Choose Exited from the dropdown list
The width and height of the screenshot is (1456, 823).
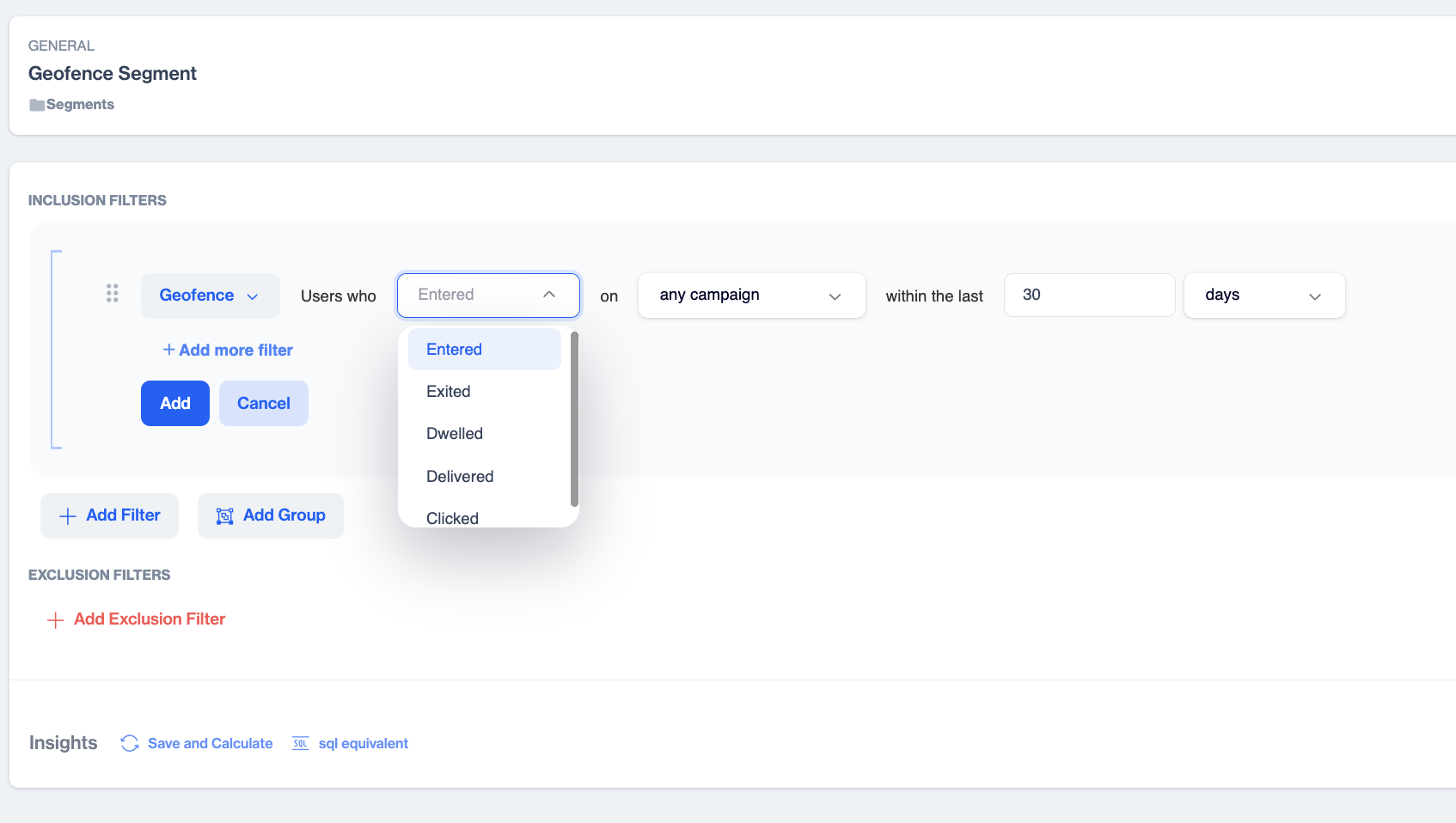485,392
